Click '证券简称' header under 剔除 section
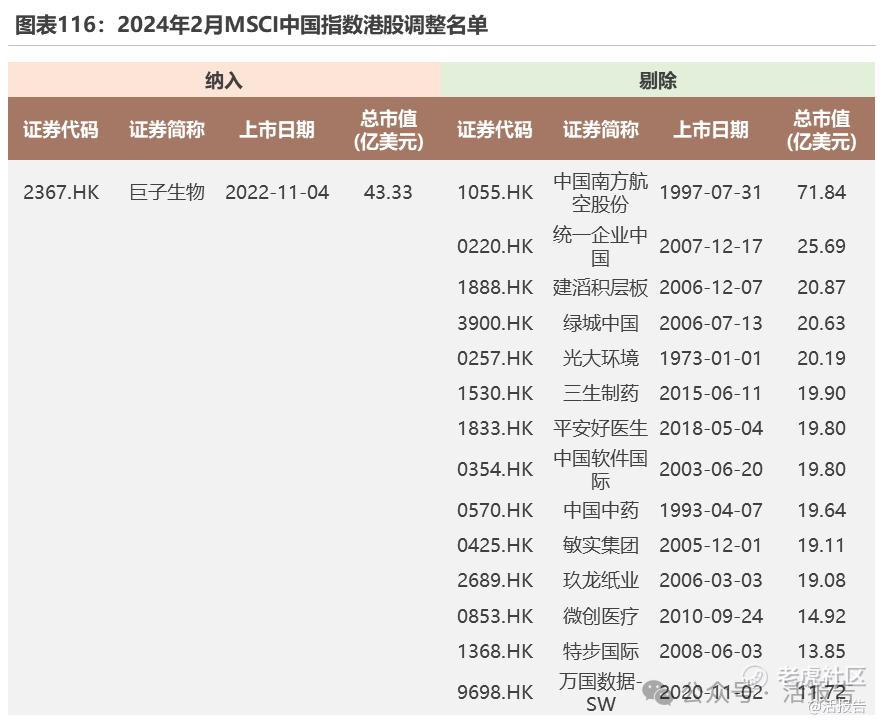883x727 pixels. [600, 130]
